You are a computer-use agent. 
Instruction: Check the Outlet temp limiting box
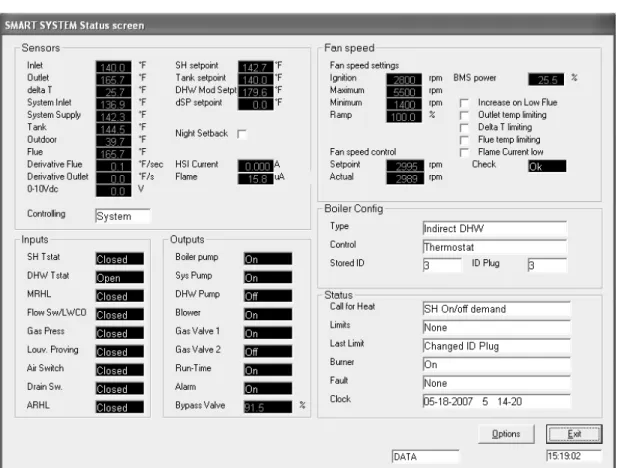[464, 116]
